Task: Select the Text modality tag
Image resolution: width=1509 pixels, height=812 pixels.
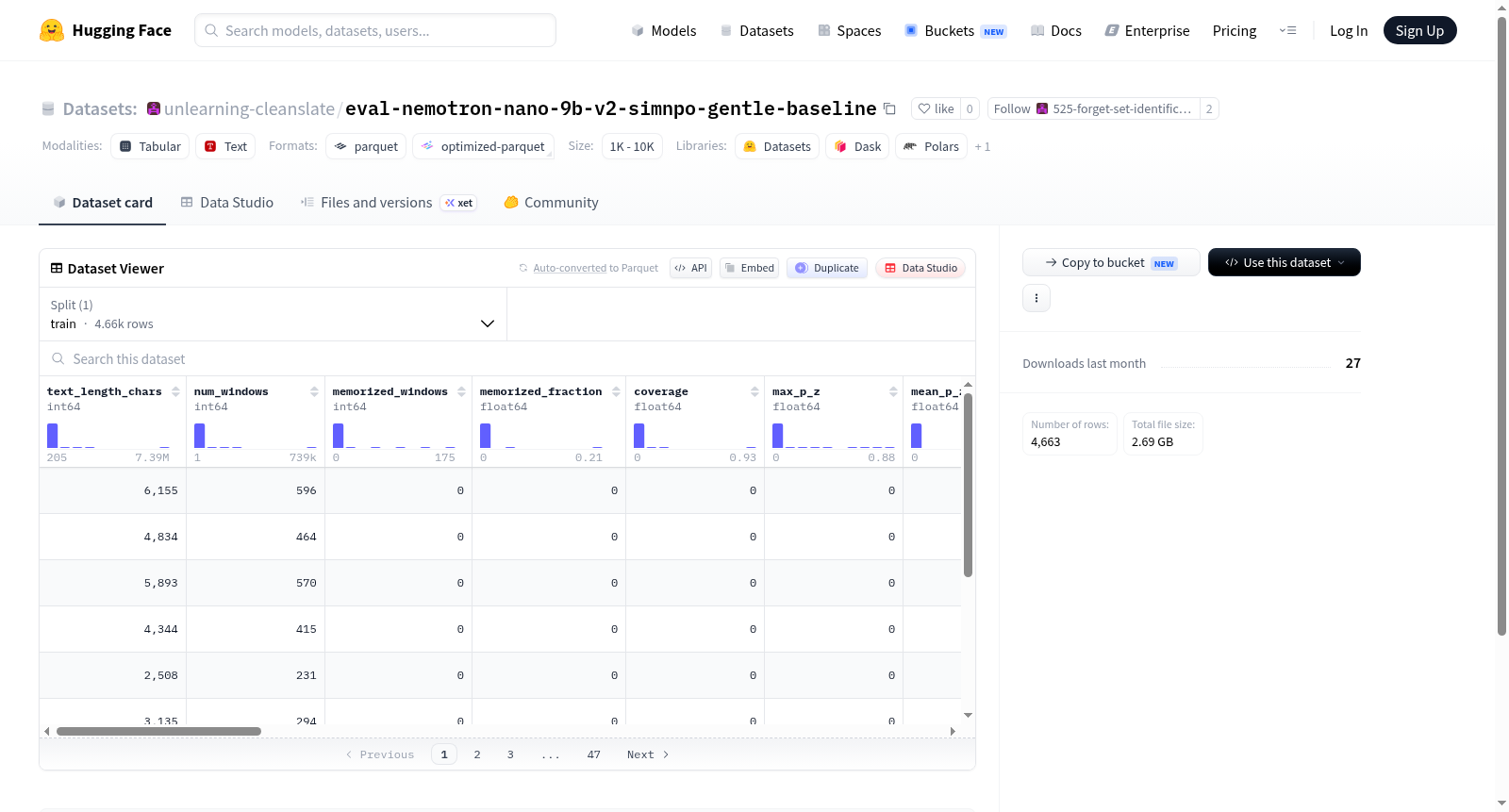Action: point(225,146)
